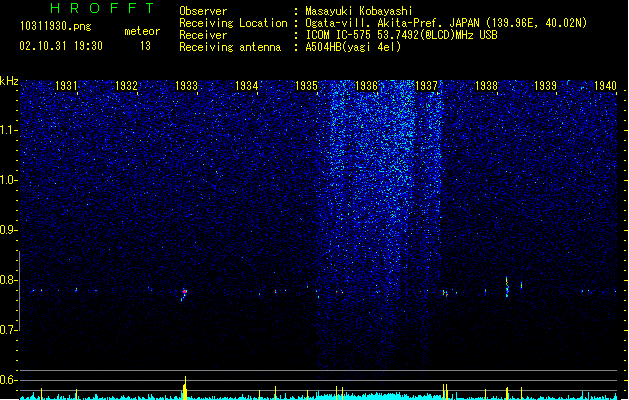The height and width of the screenshot is (400, 629).
Task: Click time marker 1935
Action: pyautogui.click(x=306, y=85)
